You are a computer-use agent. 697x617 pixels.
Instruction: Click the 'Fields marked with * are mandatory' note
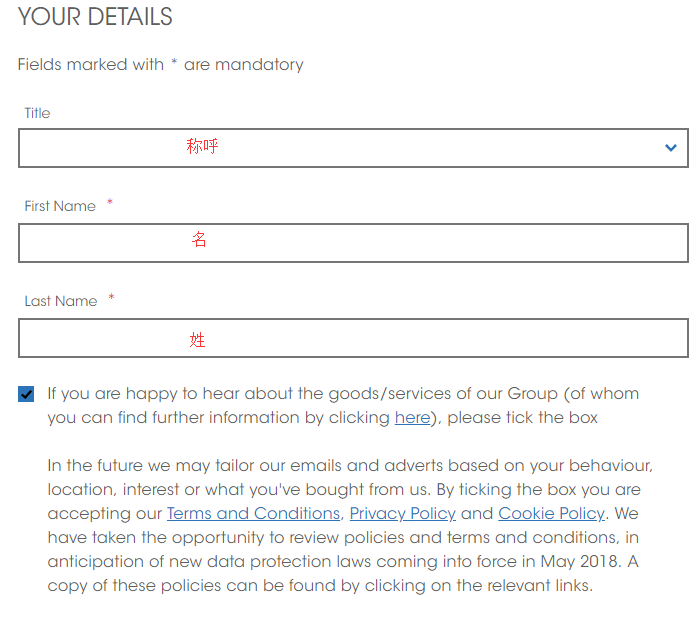(160, 64)
